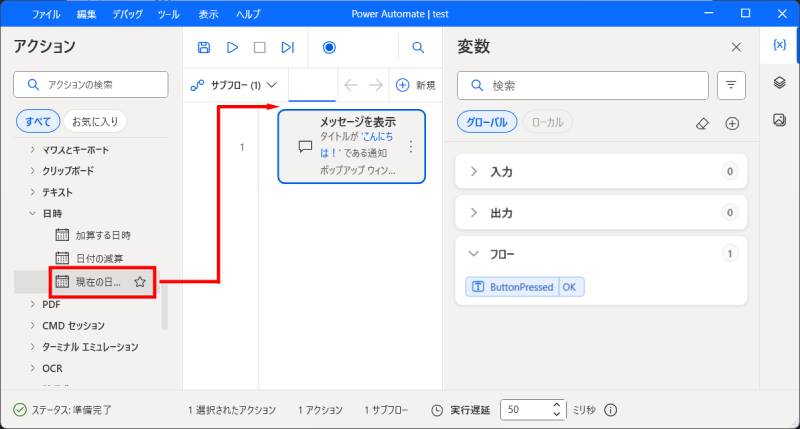The width and height of the screenshot is (800, 429).
Task: Click the 加算する日時 calendar icon
Action: [62, 235]
